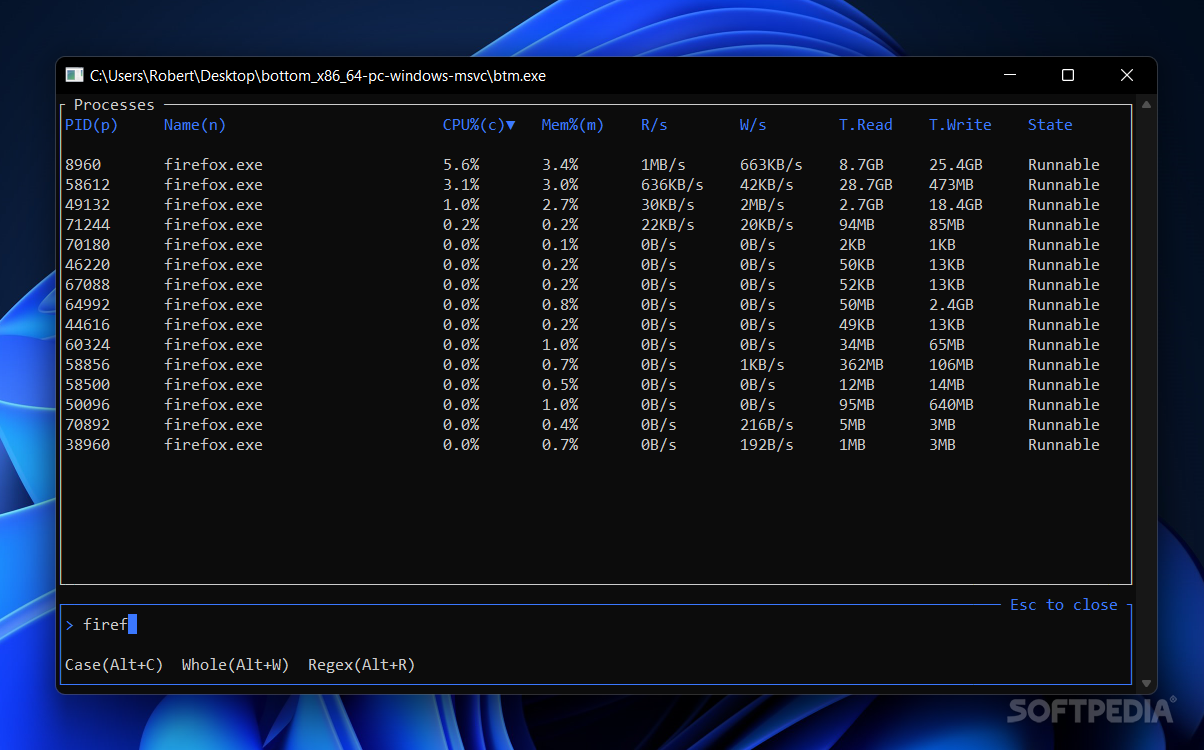Select process row with PID 70892

(596, 425)
